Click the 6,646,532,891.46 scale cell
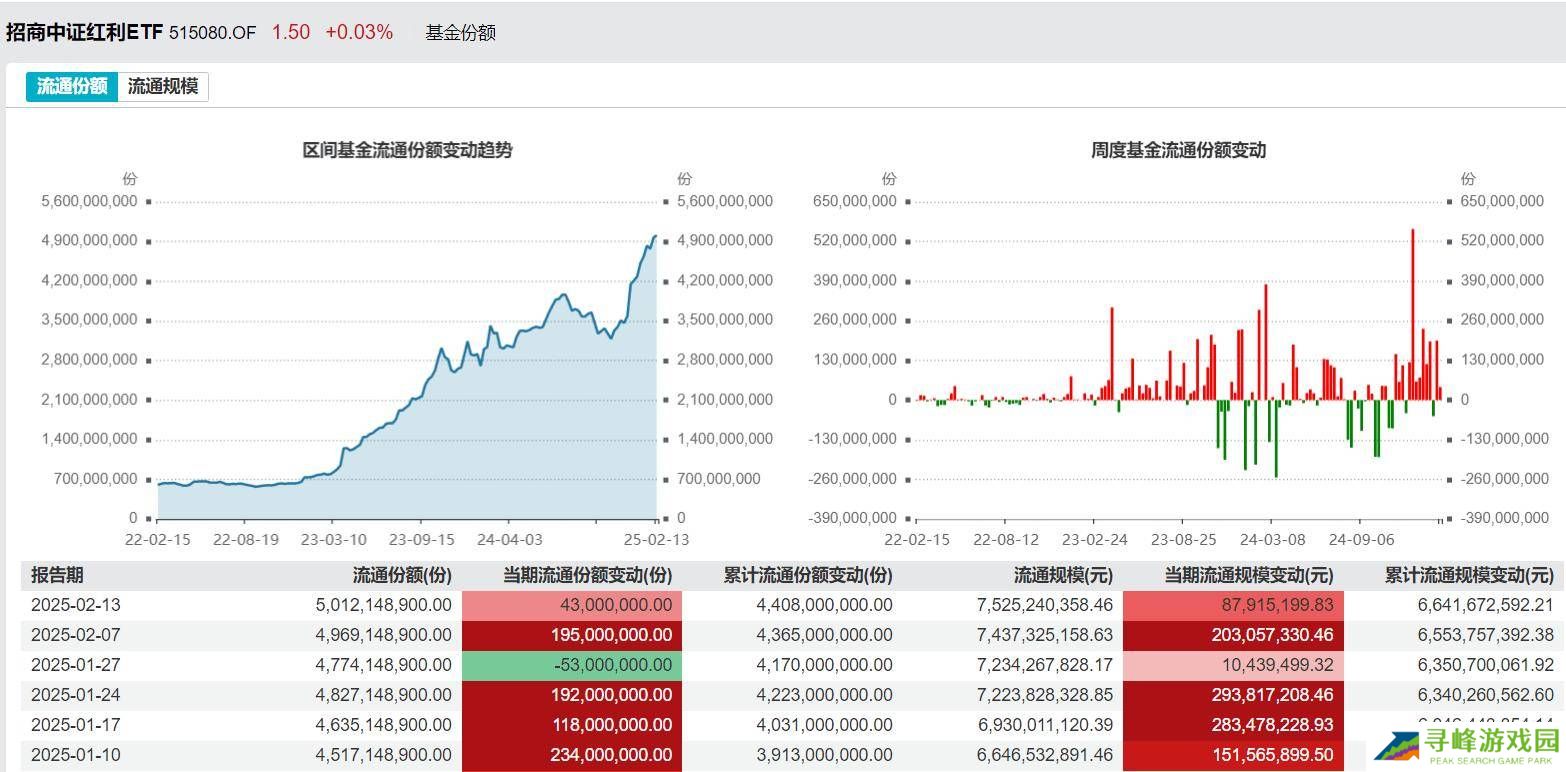The height and width of the screenshot is (772, 1566). [x=1045, y=755]
